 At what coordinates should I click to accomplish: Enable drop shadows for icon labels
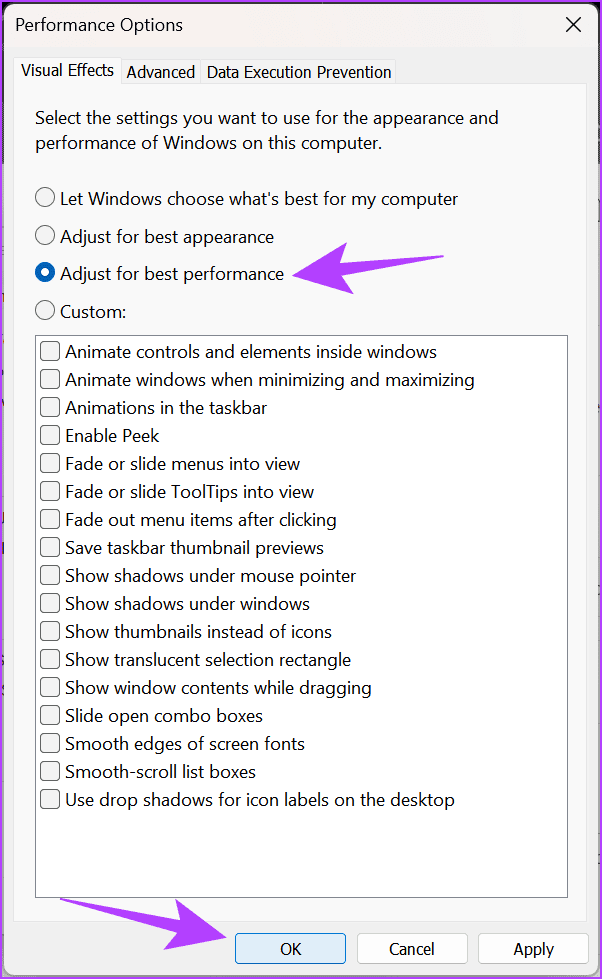pyautogui.click(x=50, y=800)
